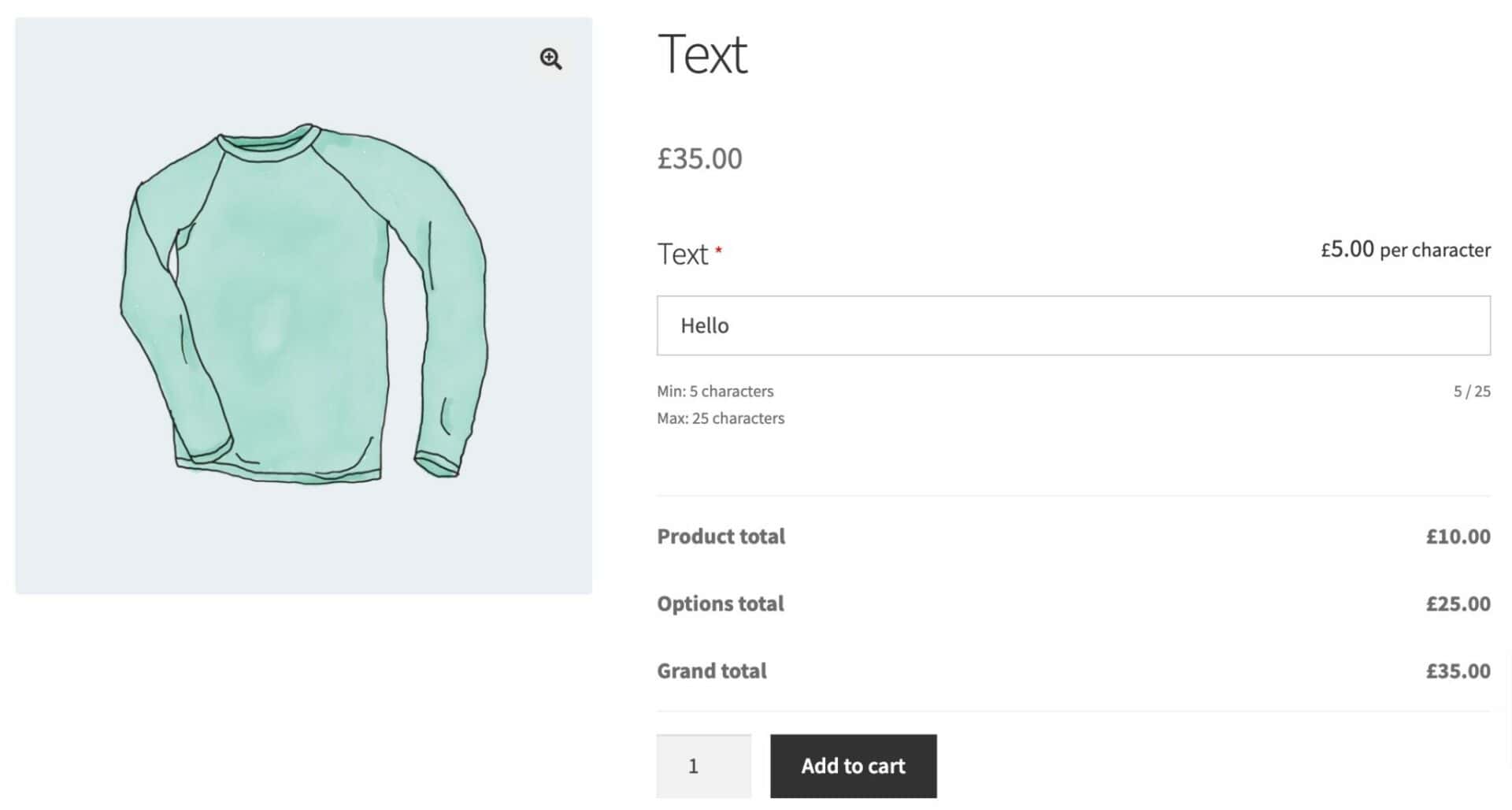
Task: Click the quantity field showing 1
Action: [x=703, y=766]
